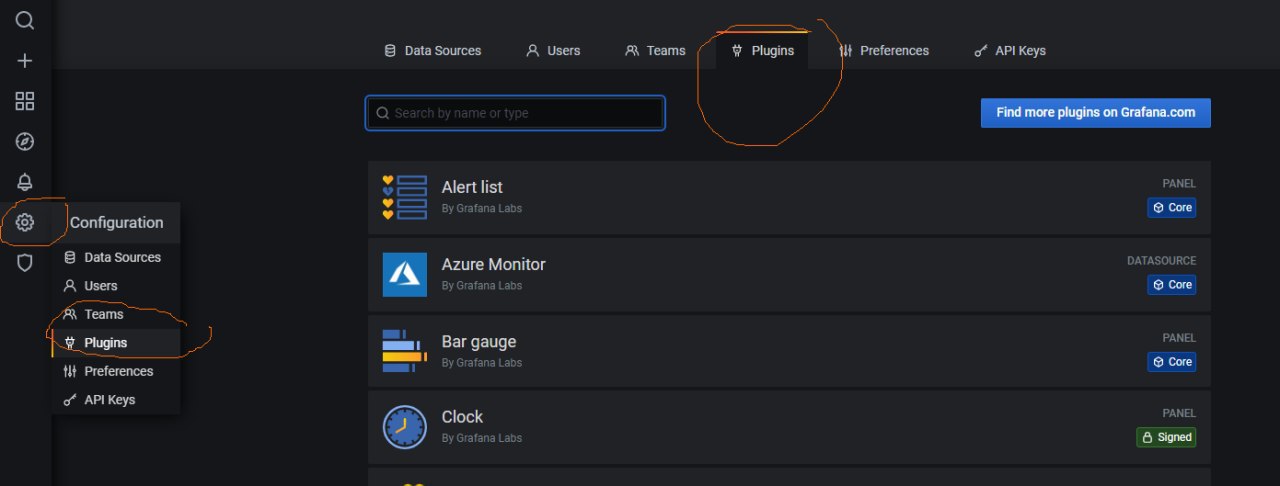Click 'By Grafana Labs' under Azure Monitor
Screen dimensions: 1280x486
(x=482, y=286)
